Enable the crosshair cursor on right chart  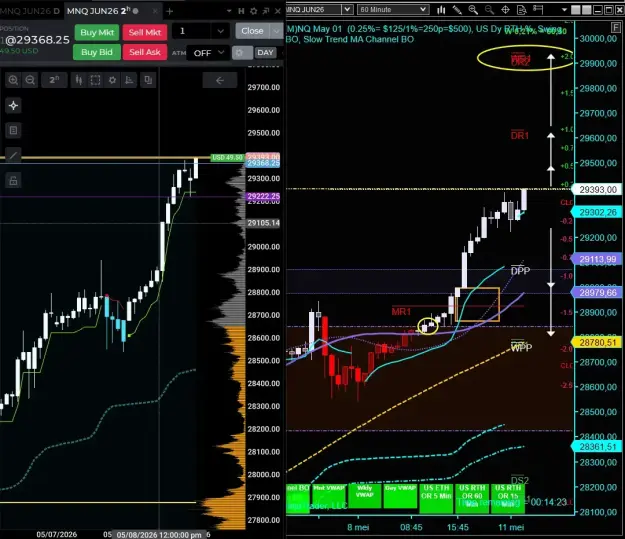(x=505, y=10)
